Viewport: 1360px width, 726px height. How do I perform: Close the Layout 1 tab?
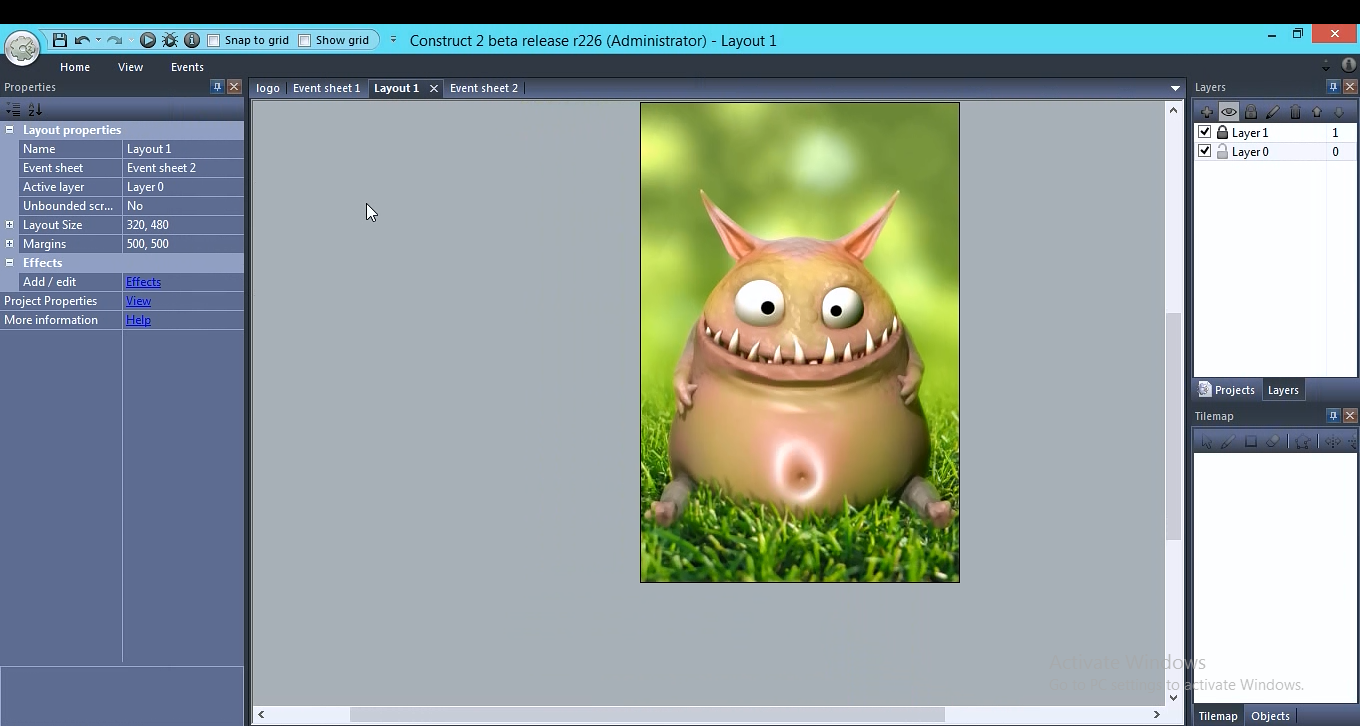(x=434, y=88)
